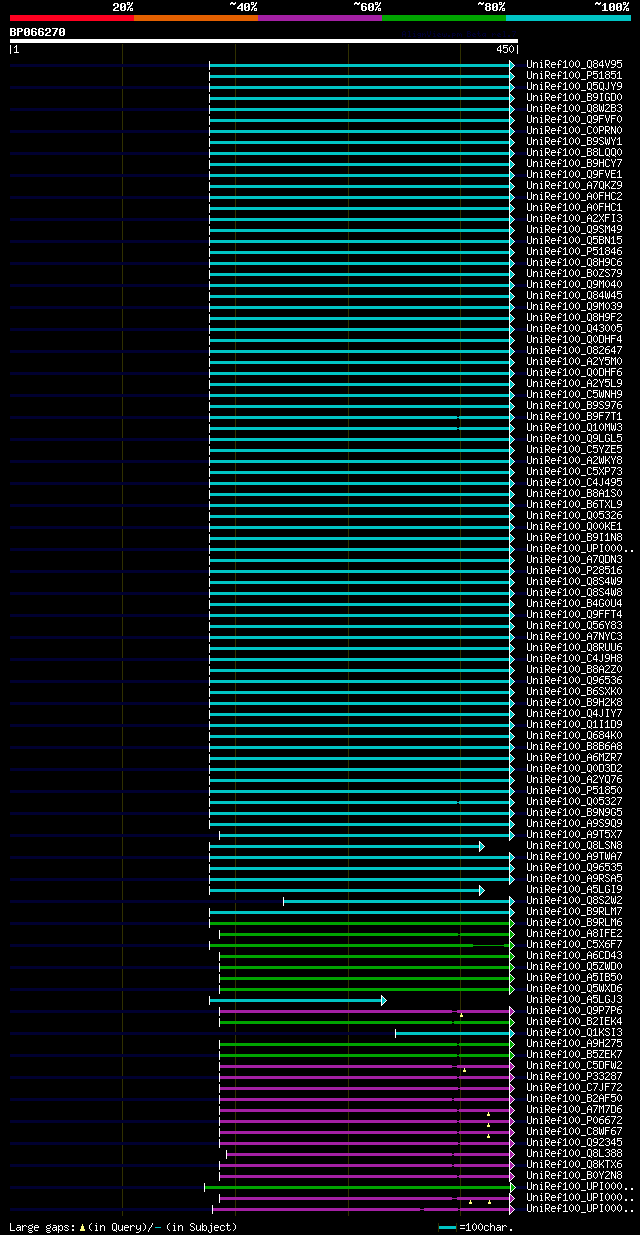Click the UniRef100_Q10MW3 entry
Viewport: 640px width, 1235px height.
[x=574, y=427]
